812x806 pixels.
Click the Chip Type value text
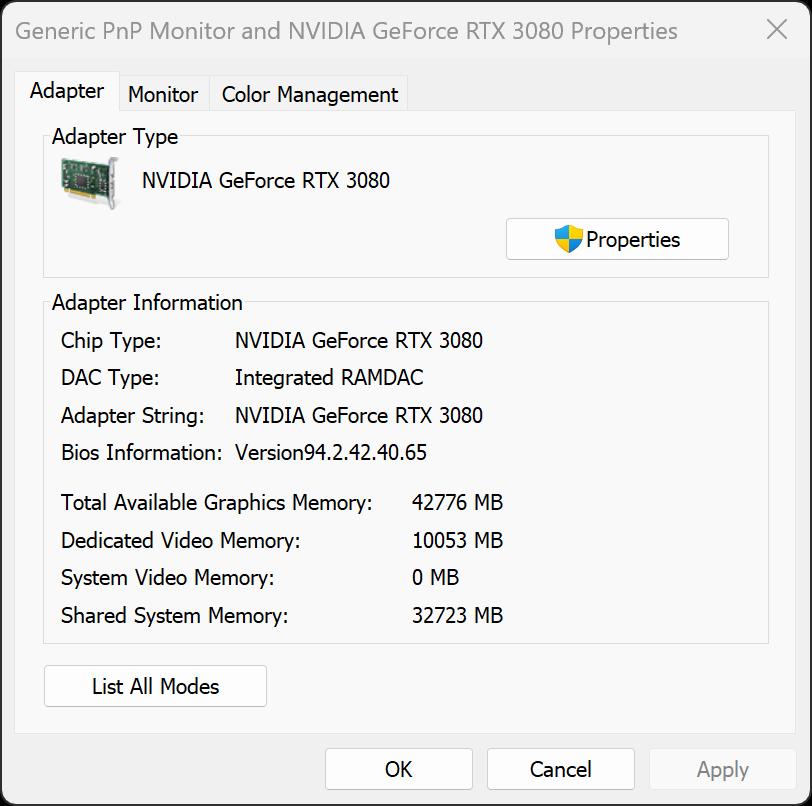[x=359, y=341]
